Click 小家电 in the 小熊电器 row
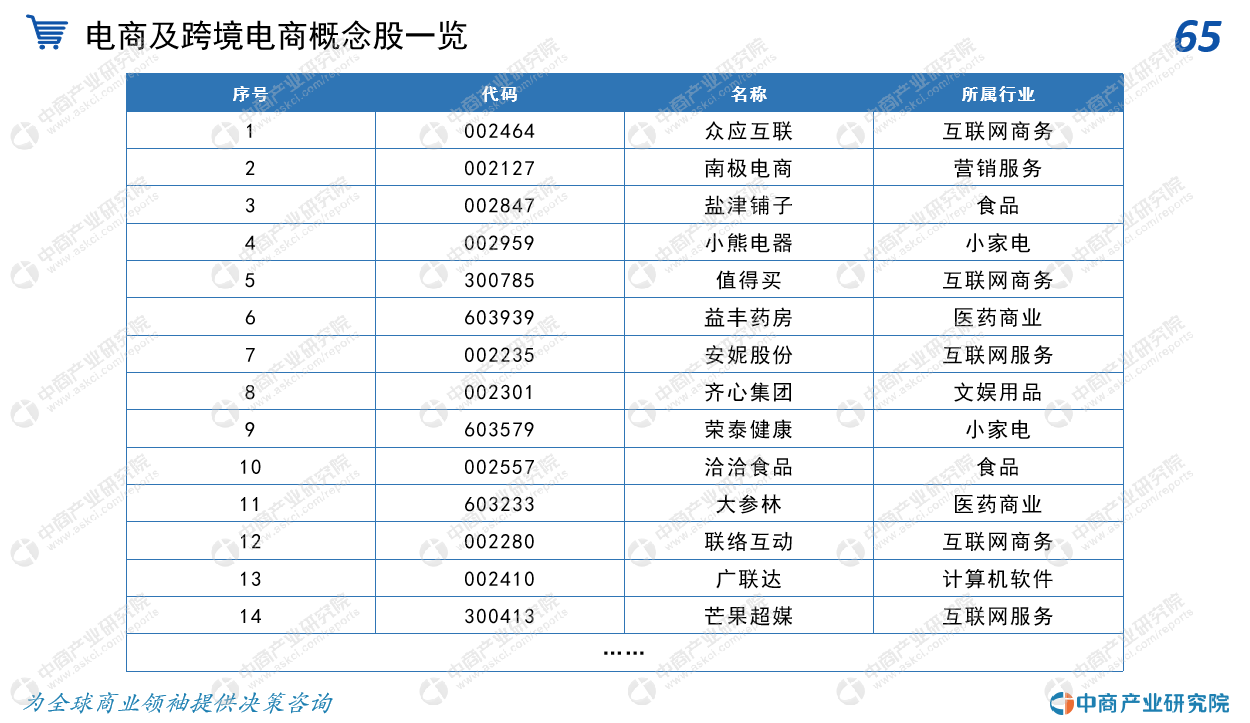Screen dimensions: 1250x723 (998, 243)
